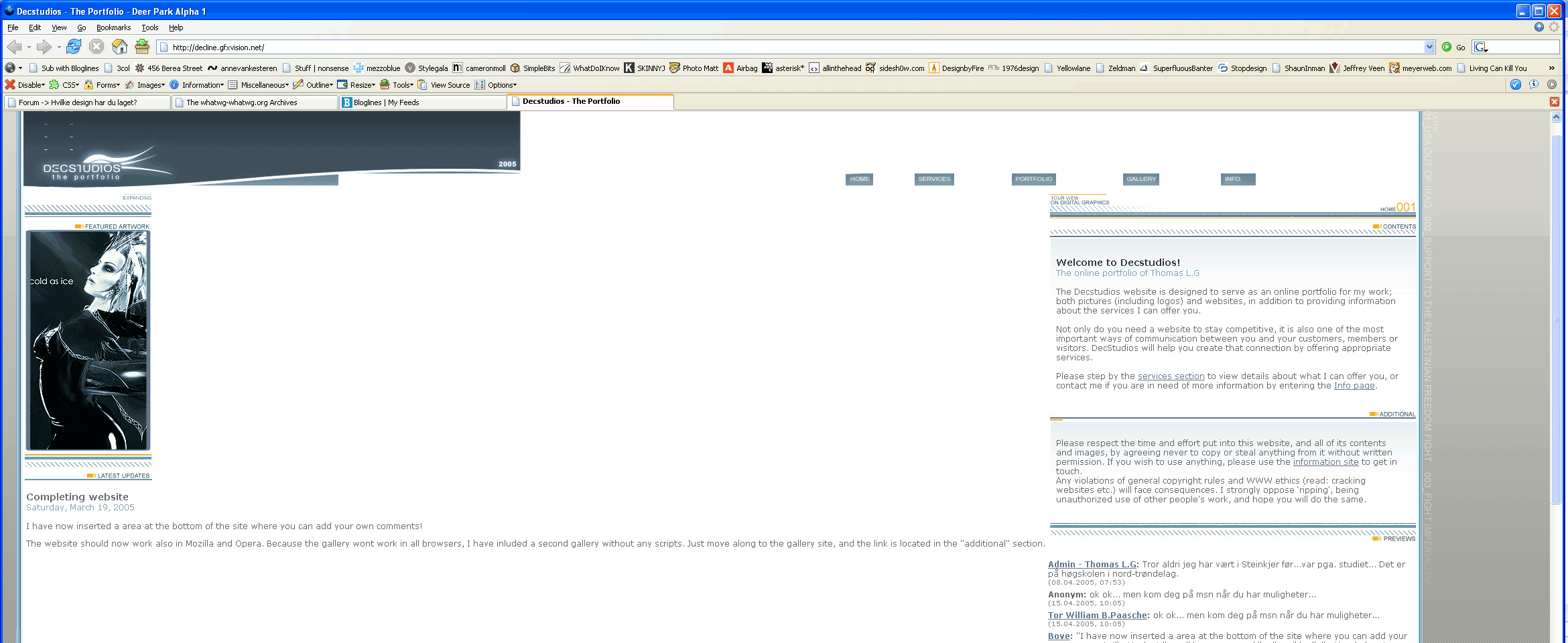Image resolution: width=1568 pixels, height=643 pixels.
Task: Click the HOME navigation button
Action: (859, 179)
